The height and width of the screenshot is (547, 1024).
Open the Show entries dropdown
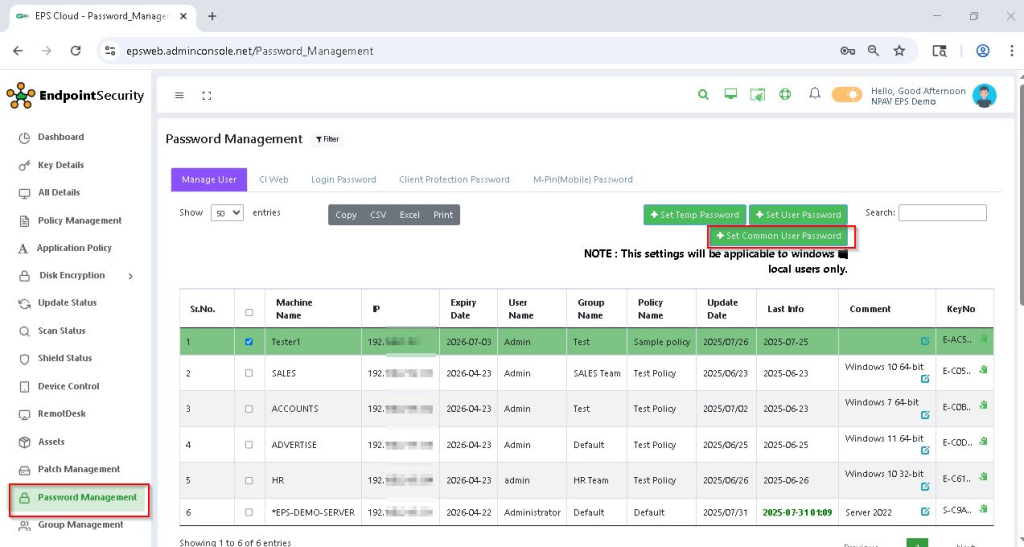pos(227,213)
